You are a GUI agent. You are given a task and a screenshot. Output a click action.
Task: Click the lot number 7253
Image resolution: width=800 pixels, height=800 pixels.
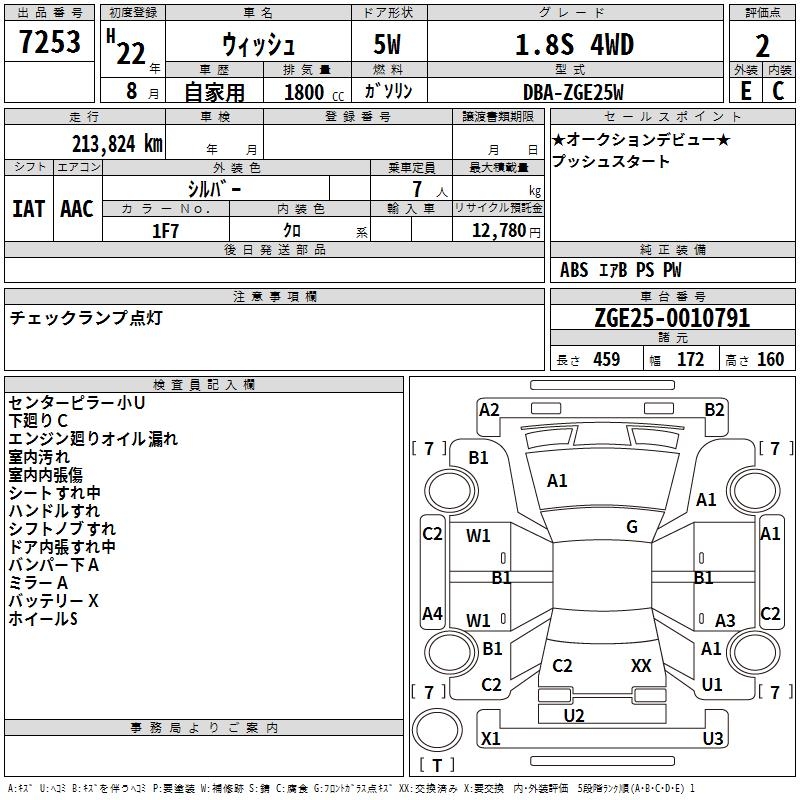click(49, 43)
